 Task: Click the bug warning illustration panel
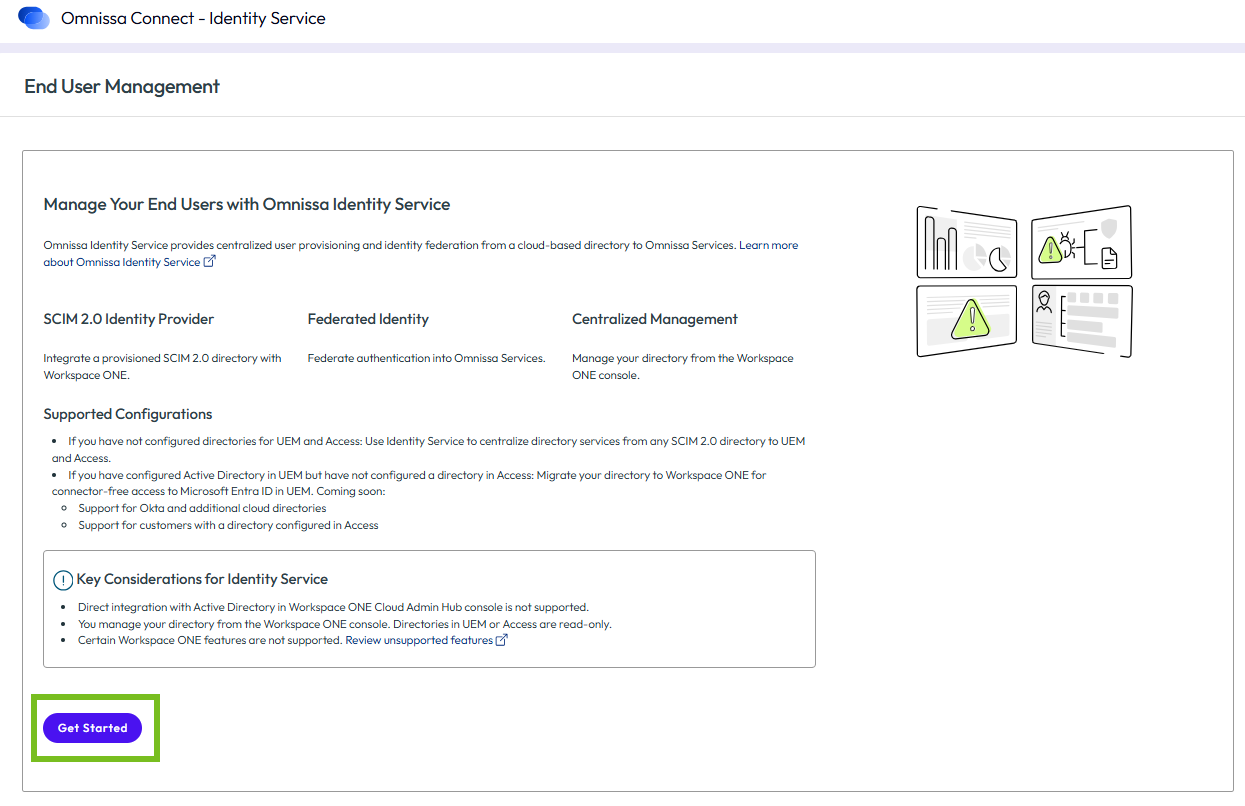(1082, 242)
